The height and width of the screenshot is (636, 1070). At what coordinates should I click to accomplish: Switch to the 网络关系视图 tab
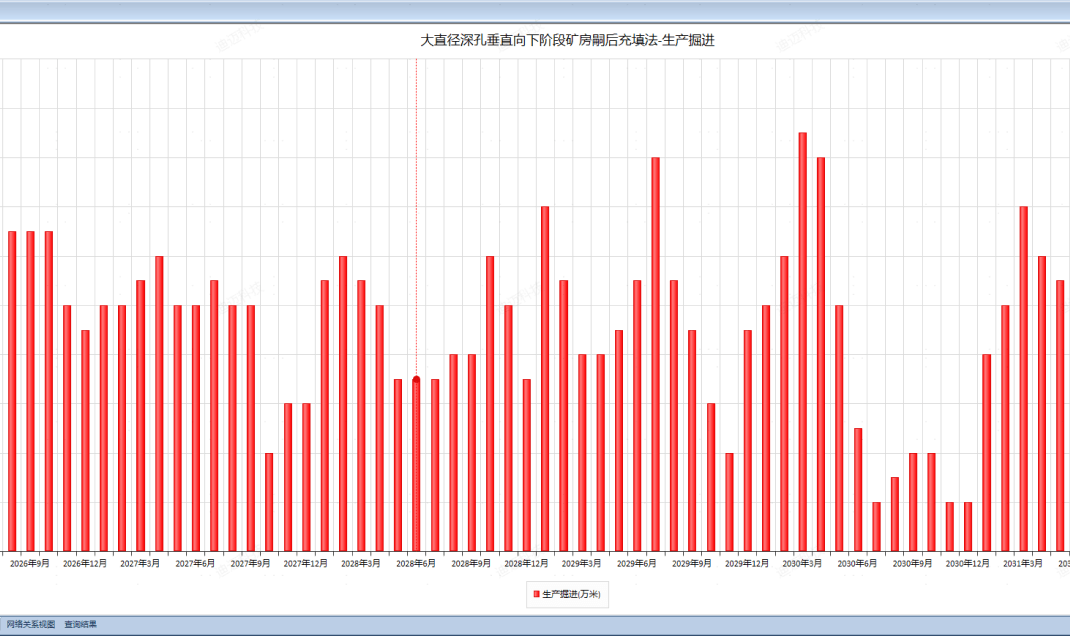click(31, 624)
